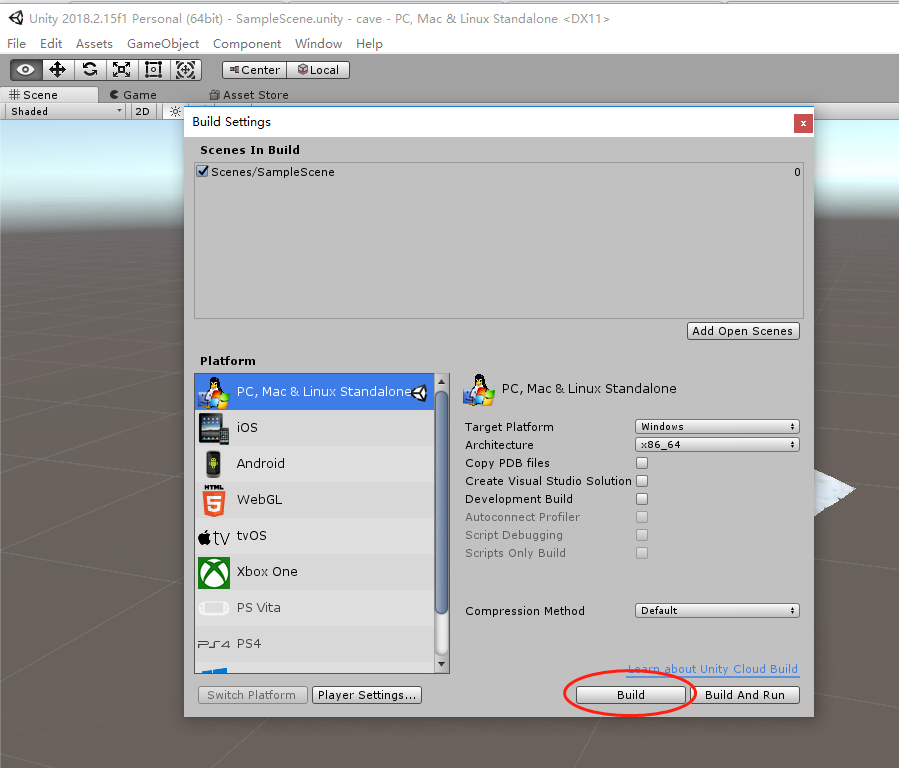Open the Component menu

247,44
